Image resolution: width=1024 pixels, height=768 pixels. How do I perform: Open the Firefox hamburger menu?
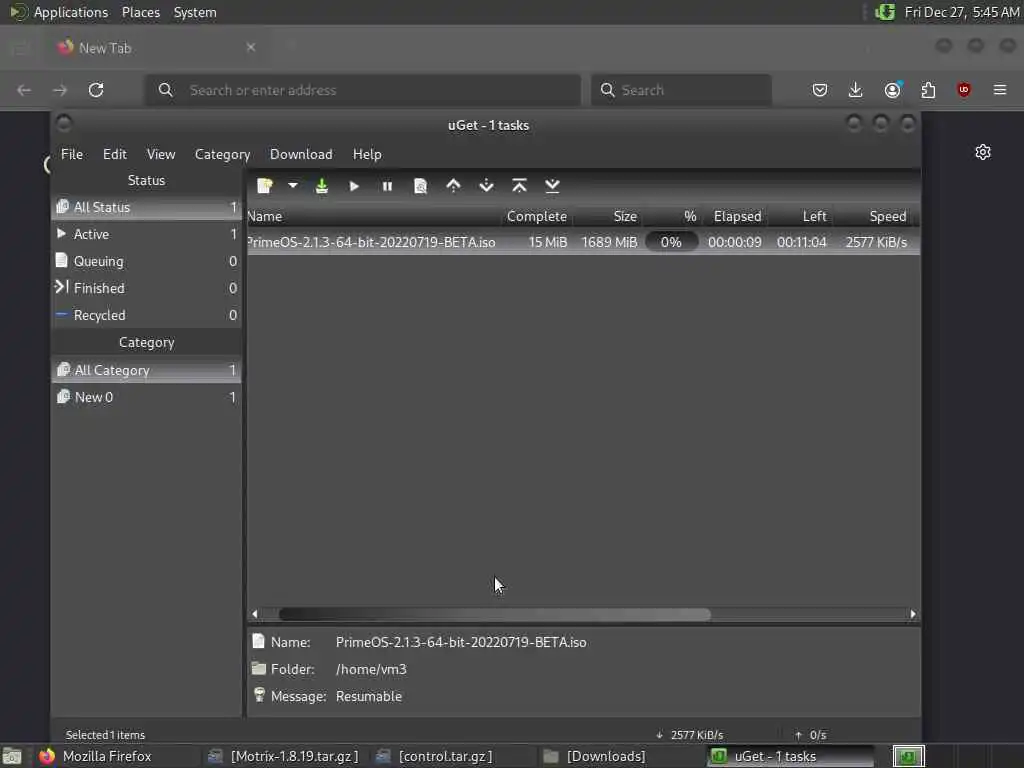click(x=1000, y=90)
